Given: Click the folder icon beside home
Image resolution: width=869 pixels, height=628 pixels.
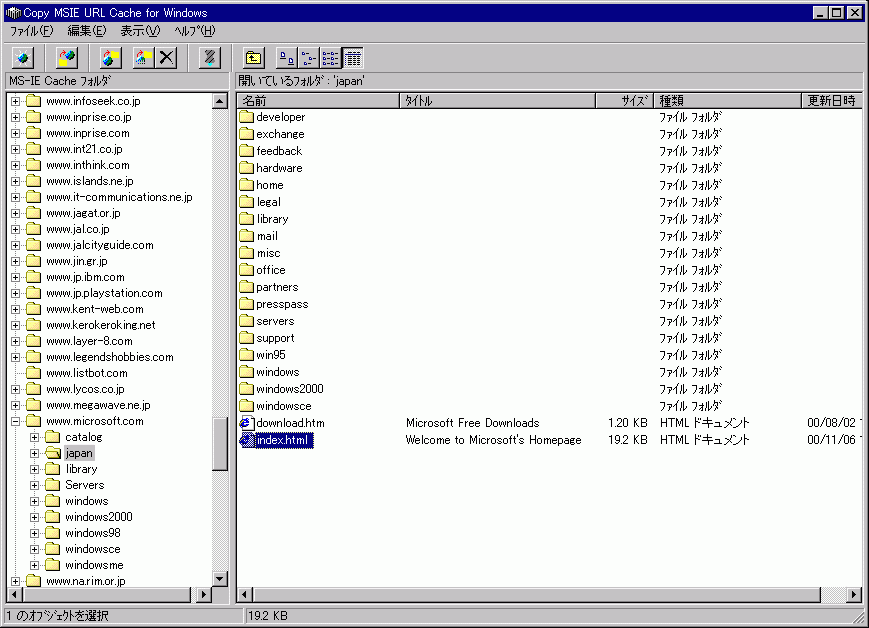Looking at the screenshot, I should point(247,185).
